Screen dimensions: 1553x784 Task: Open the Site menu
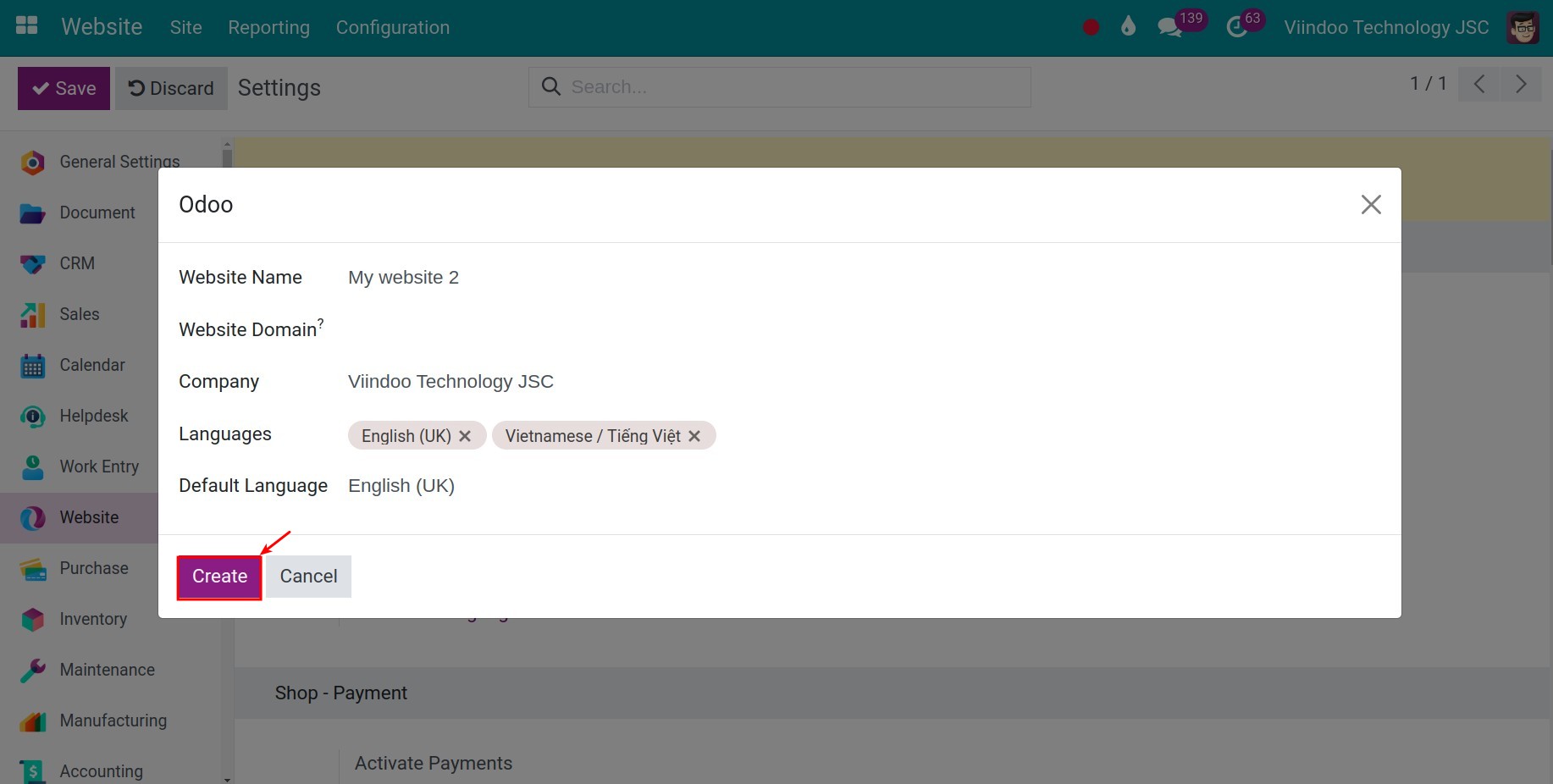[x=185, y=27]
